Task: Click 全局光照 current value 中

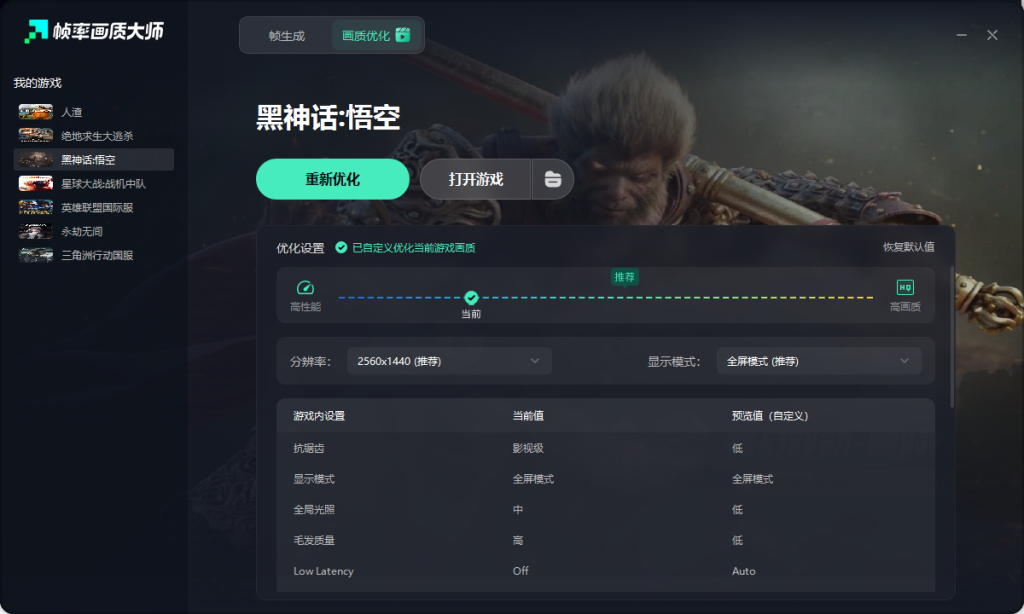Action: 518,509
